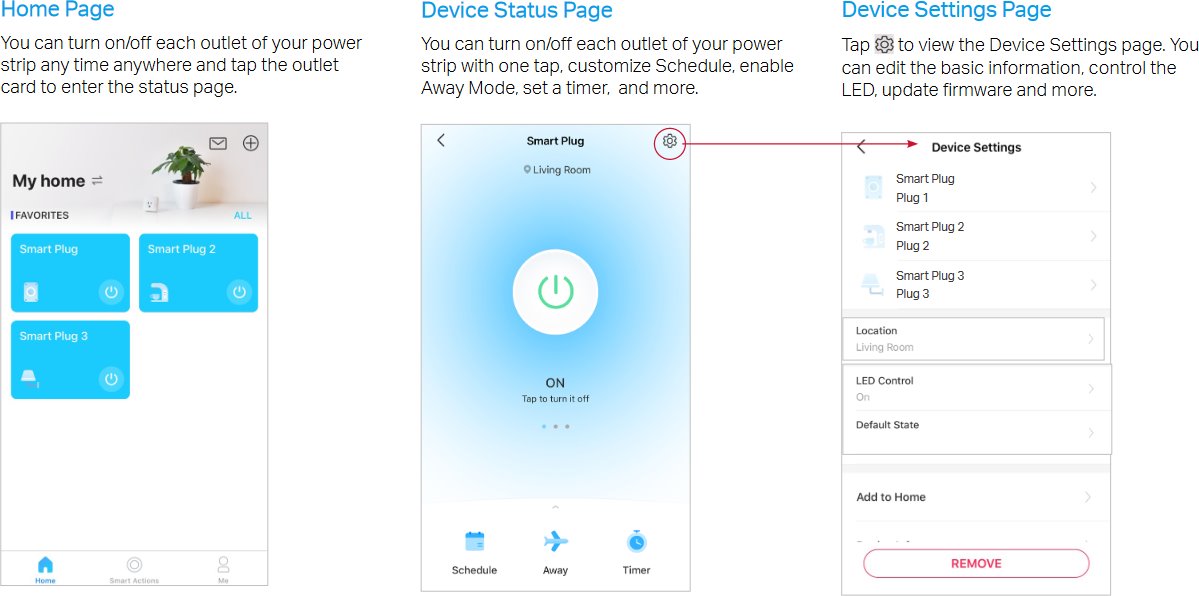Image resolution: width=1199 pixels, height=596 pixels.
Task: Open the mail envelope icon on Home page
Action: (218, 143)
